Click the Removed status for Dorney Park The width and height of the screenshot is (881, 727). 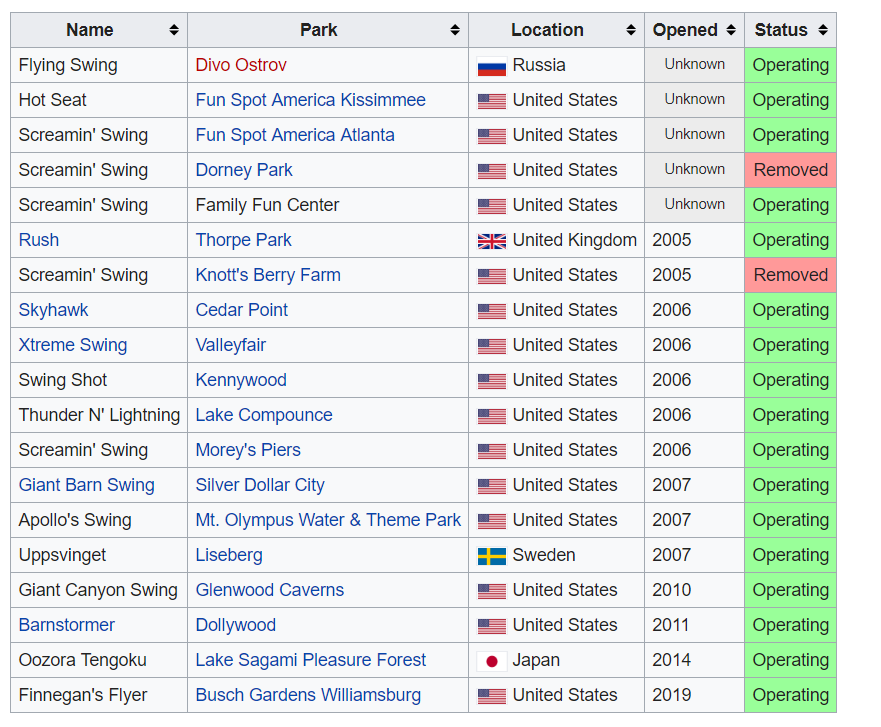click(x=791, y=170)
